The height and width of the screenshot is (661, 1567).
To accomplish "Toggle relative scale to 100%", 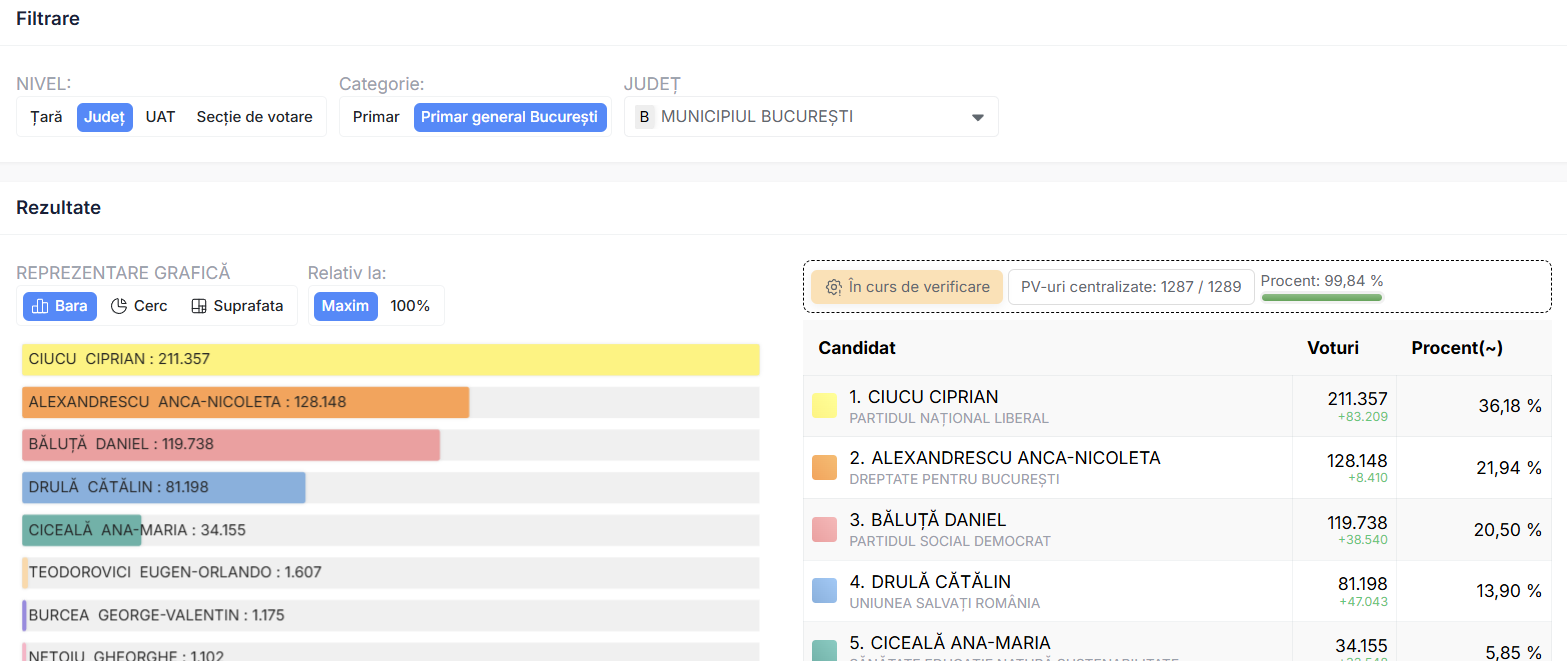I will [x=410, y=306].
